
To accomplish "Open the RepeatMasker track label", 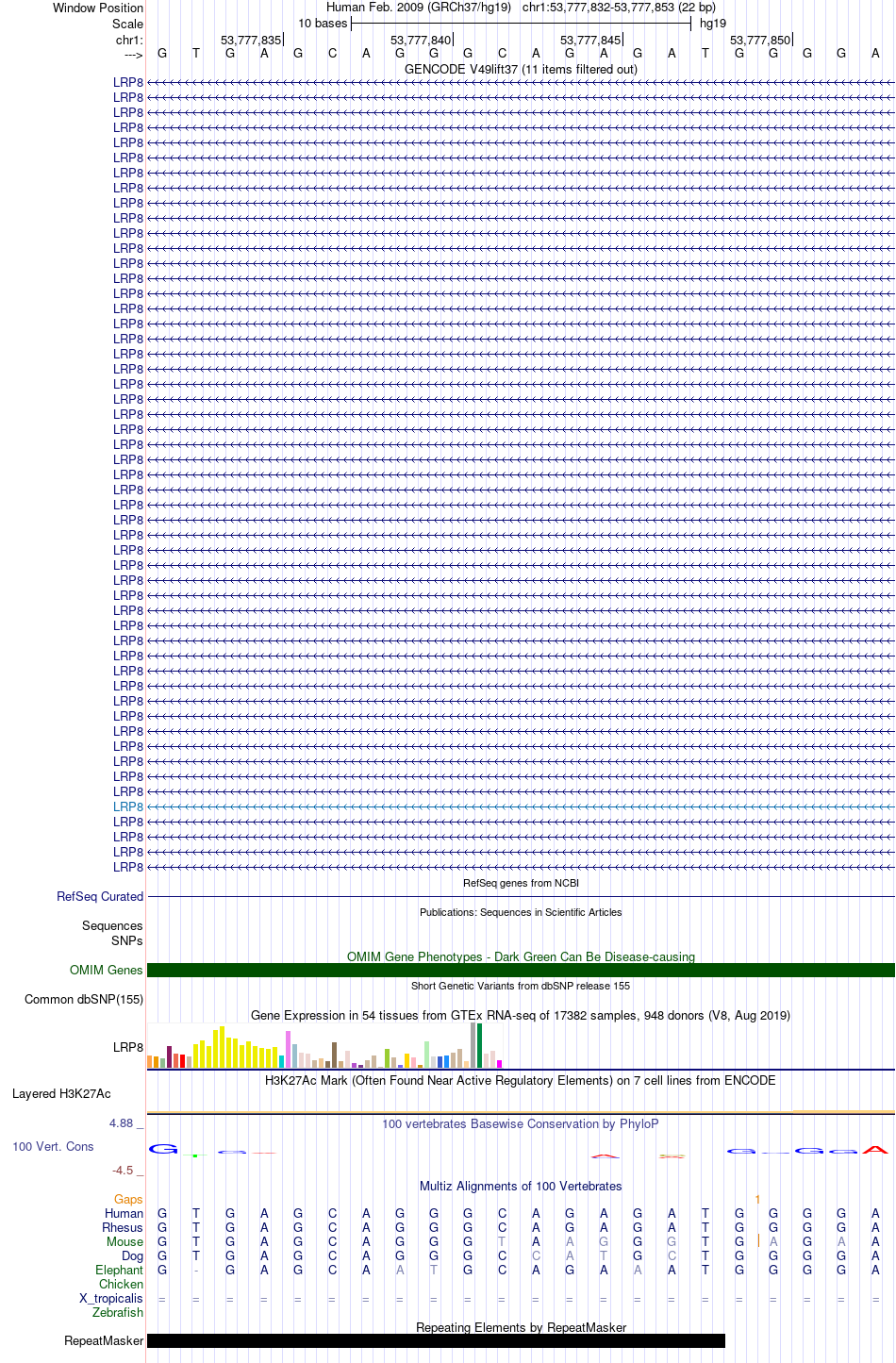I will click(104, 1340).
